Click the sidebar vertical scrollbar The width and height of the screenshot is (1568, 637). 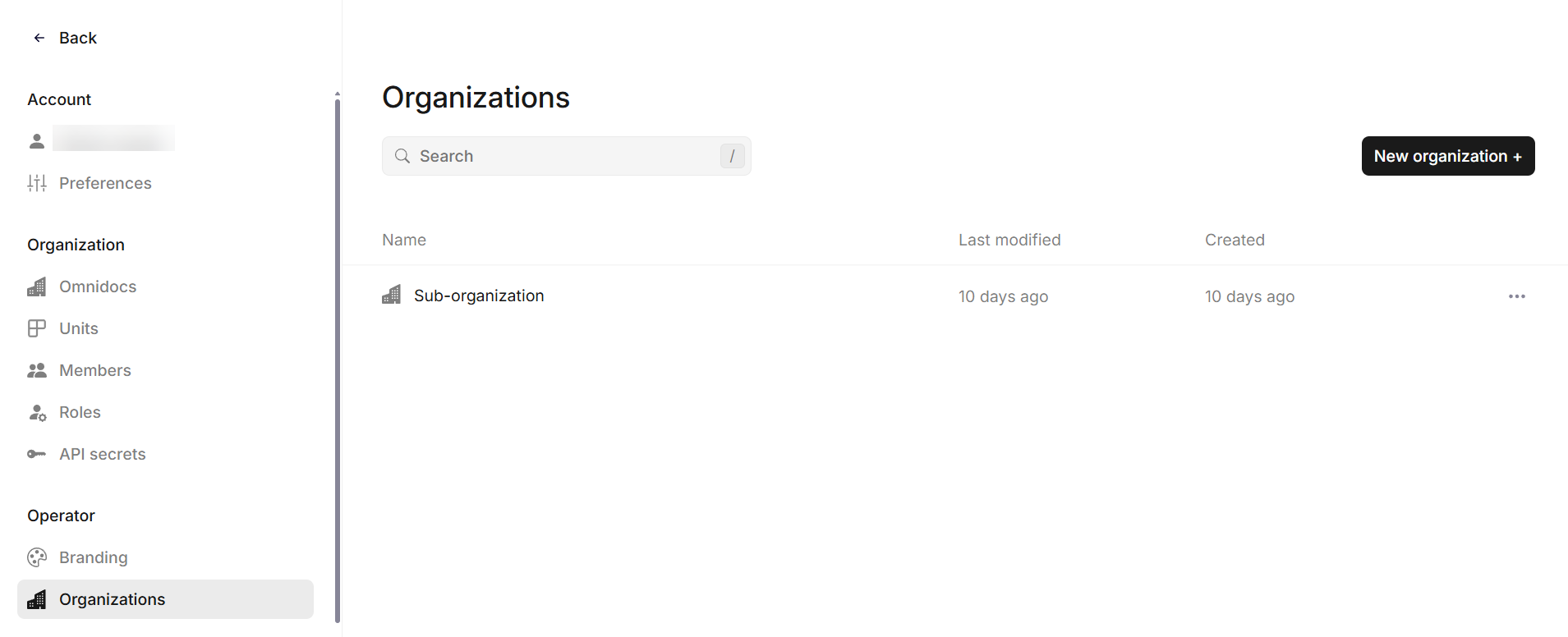(338, 360)
